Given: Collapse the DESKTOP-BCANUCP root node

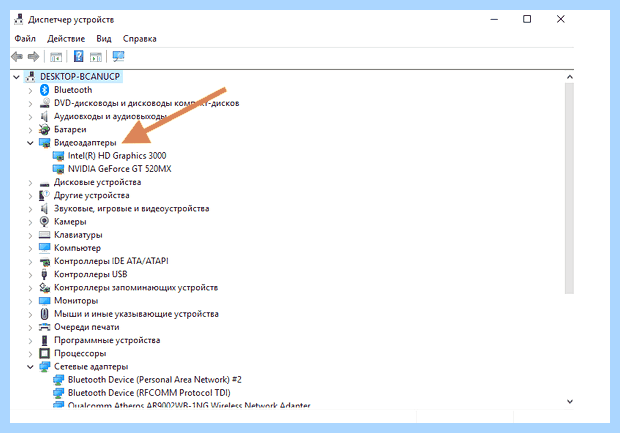Looking at the screenshot, I should (x=16, y=77).
